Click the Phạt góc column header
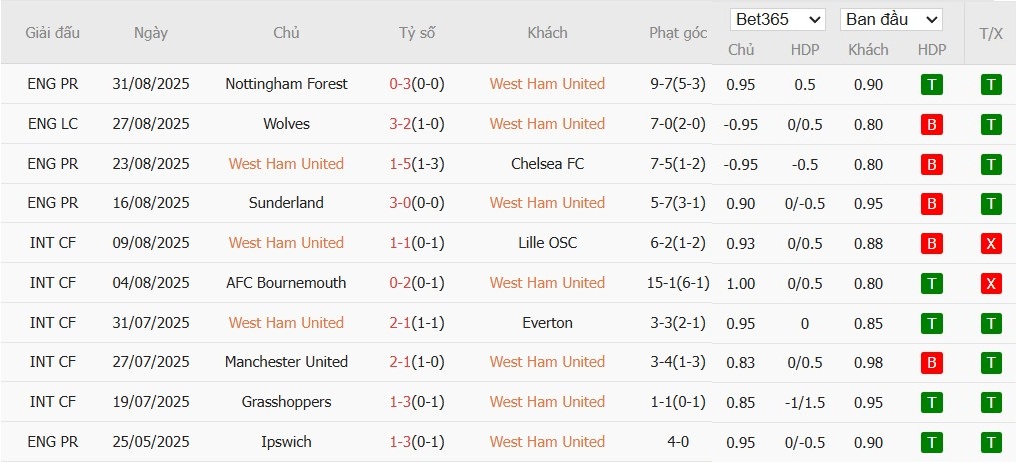This screenshot has width=1016, height=462. [678, 32]
